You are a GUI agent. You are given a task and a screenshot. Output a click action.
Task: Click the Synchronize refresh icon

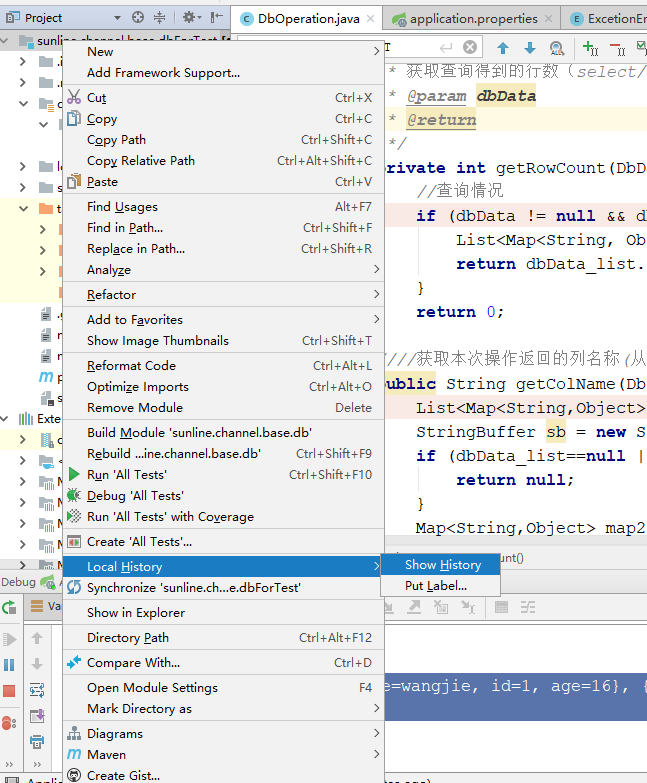74,587
